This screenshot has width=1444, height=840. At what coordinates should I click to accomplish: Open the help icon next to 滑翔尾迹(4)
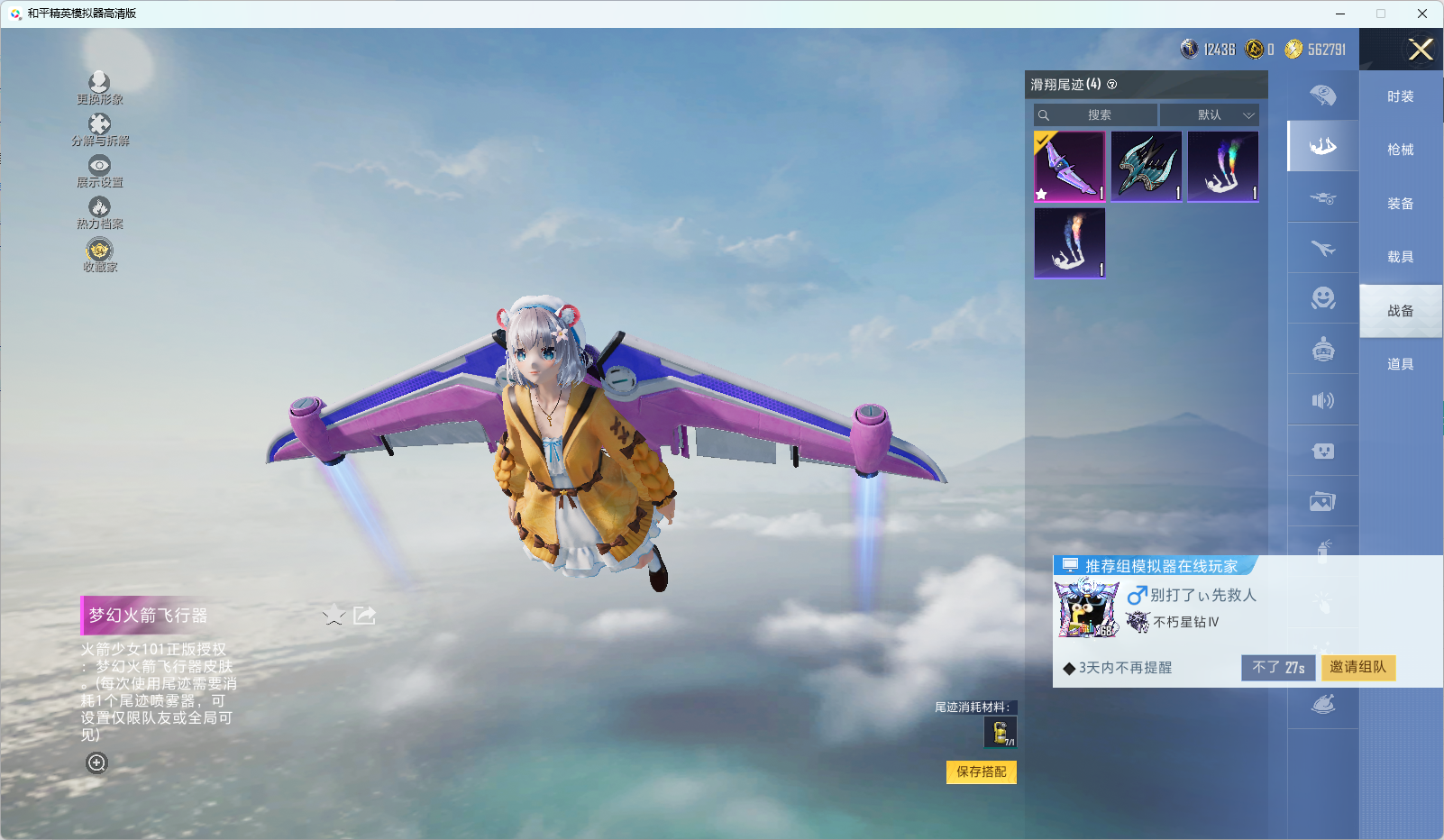point(1112,85)
